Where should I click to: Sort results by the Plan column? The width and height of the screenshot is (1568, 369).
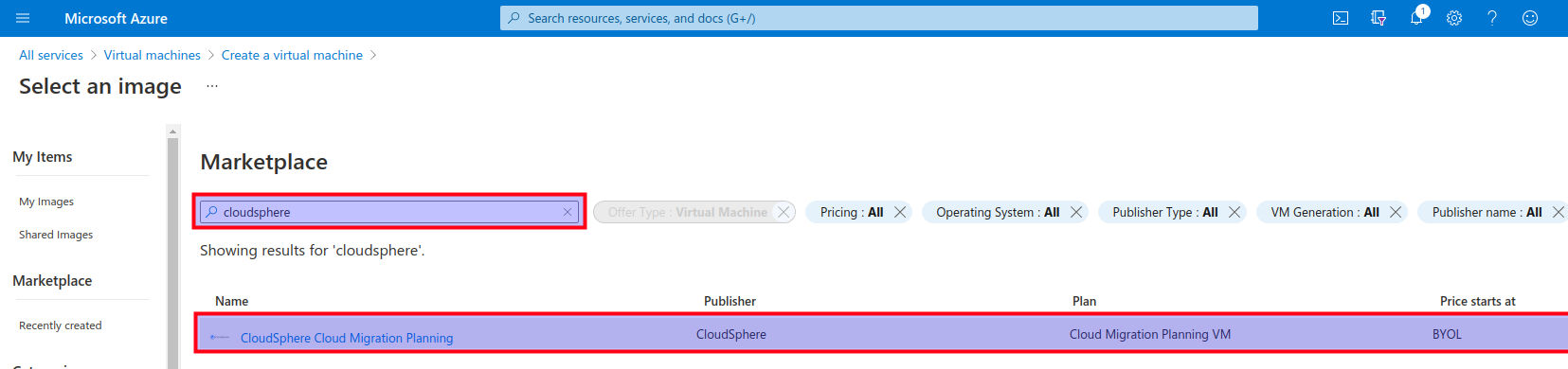(x=1084, y=301)
